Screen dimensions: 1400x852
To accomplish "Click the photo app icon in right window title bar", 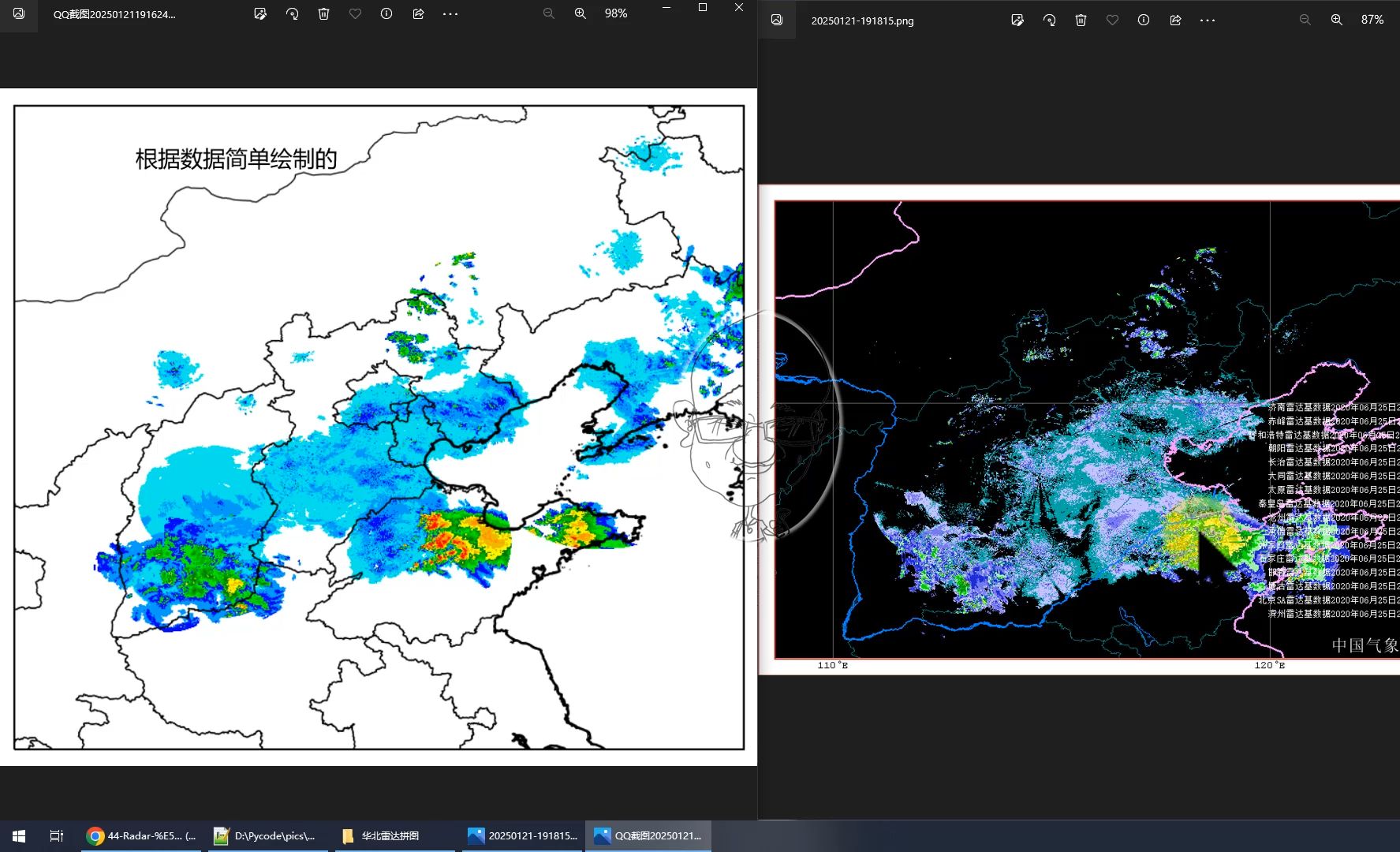I will pyautogui.click(x=777, y=20).
